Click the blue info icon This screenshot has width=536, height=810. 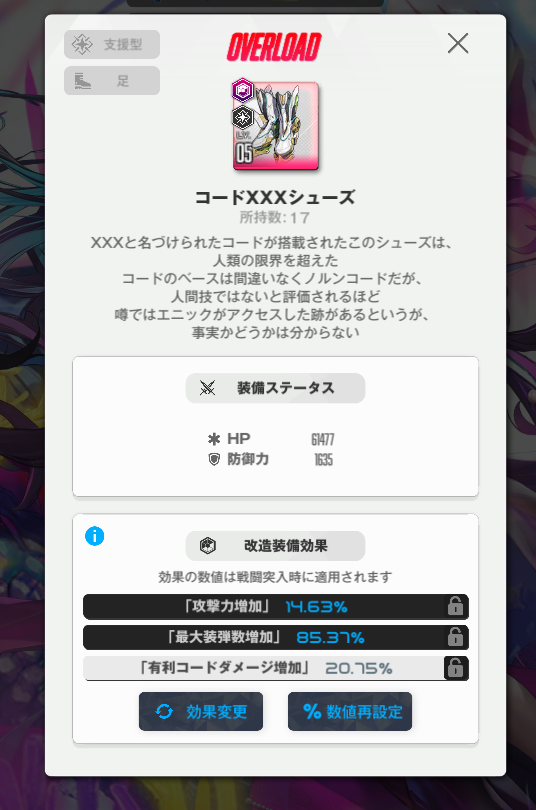click(x=94, y=536)
